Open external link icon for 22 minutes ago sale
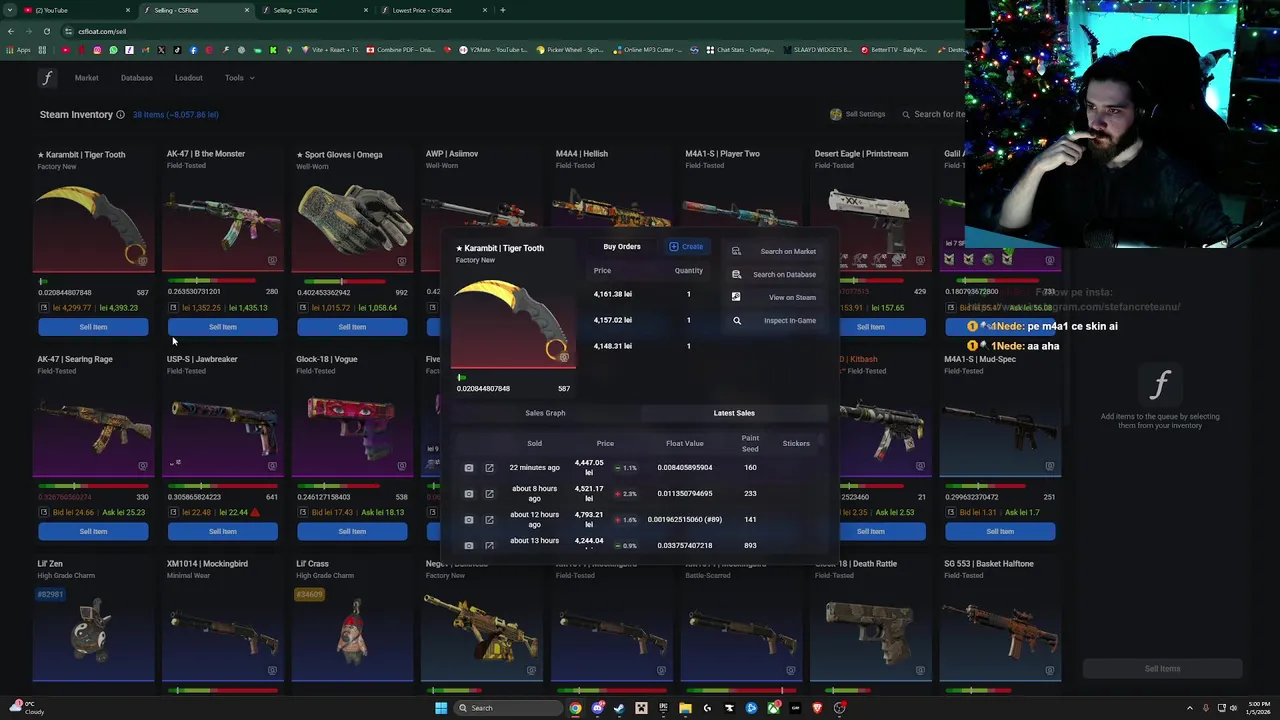 coord(489,468)
